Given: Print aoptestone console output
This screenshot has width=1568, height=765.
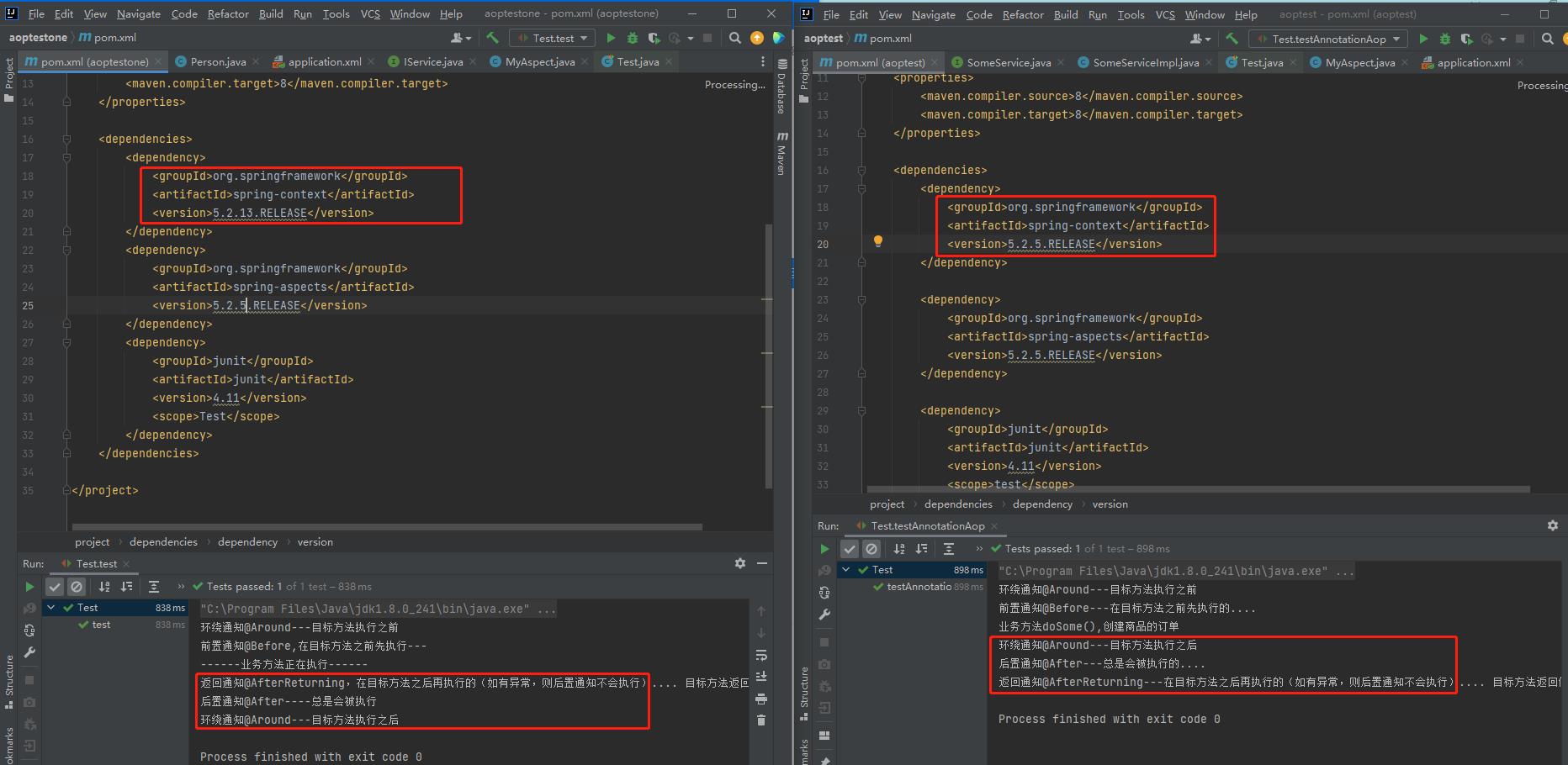Looking at the screenshot, I should tap(761, 699).
